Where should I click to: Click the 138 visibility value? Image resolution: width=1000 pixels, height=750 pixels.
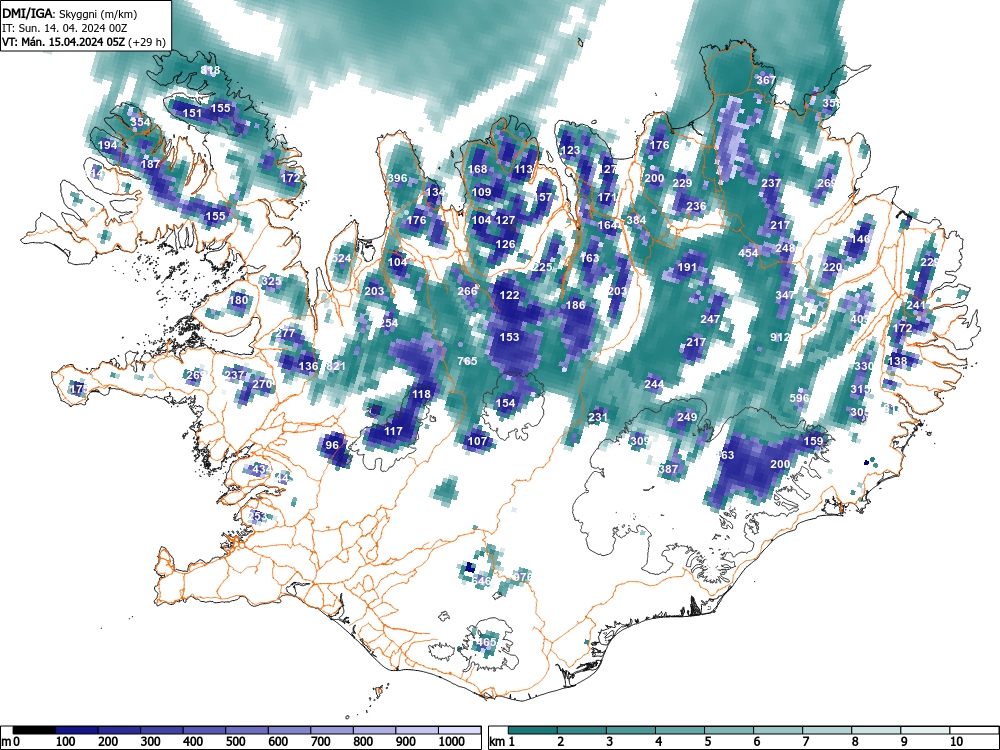point(897,361)
